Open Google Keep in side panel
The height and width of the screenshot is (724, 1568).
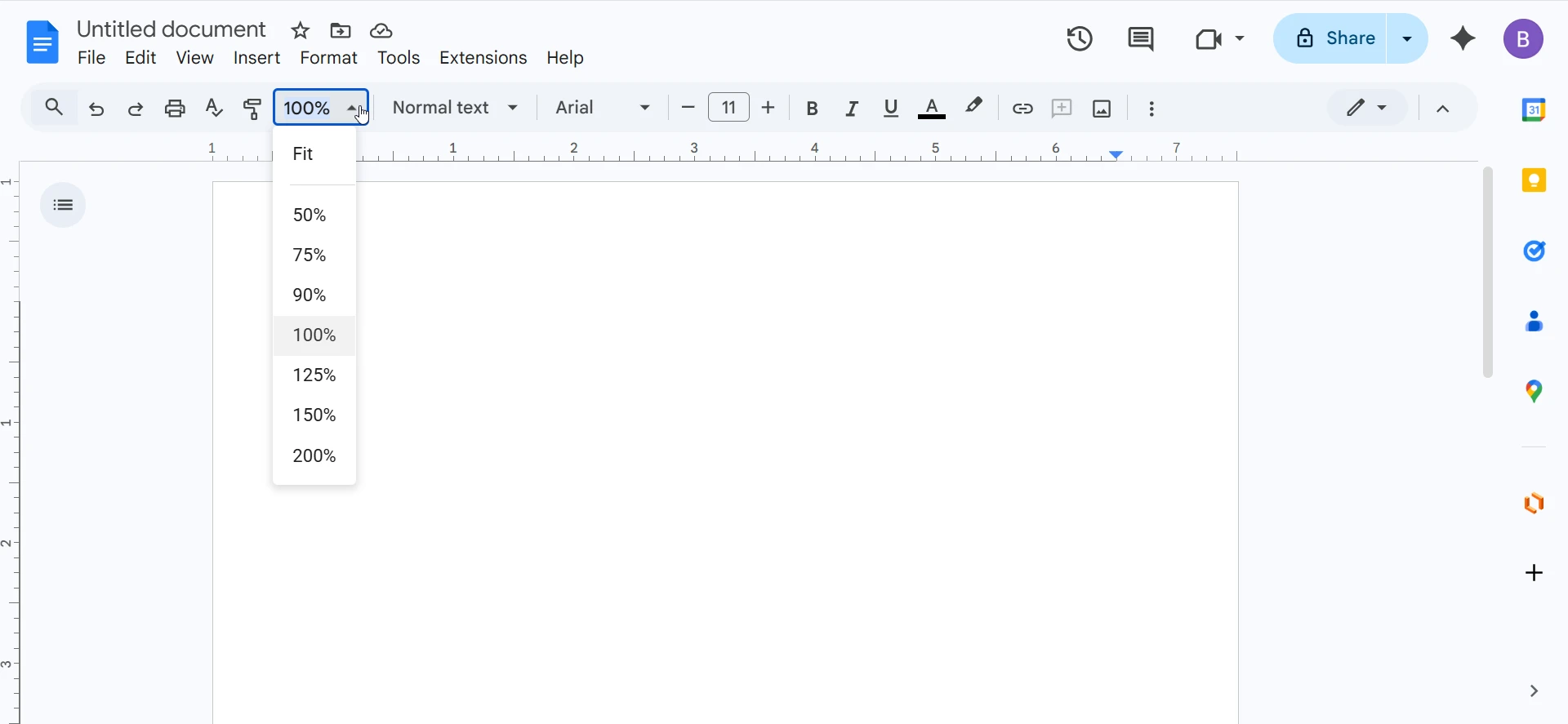[1535, 180]
